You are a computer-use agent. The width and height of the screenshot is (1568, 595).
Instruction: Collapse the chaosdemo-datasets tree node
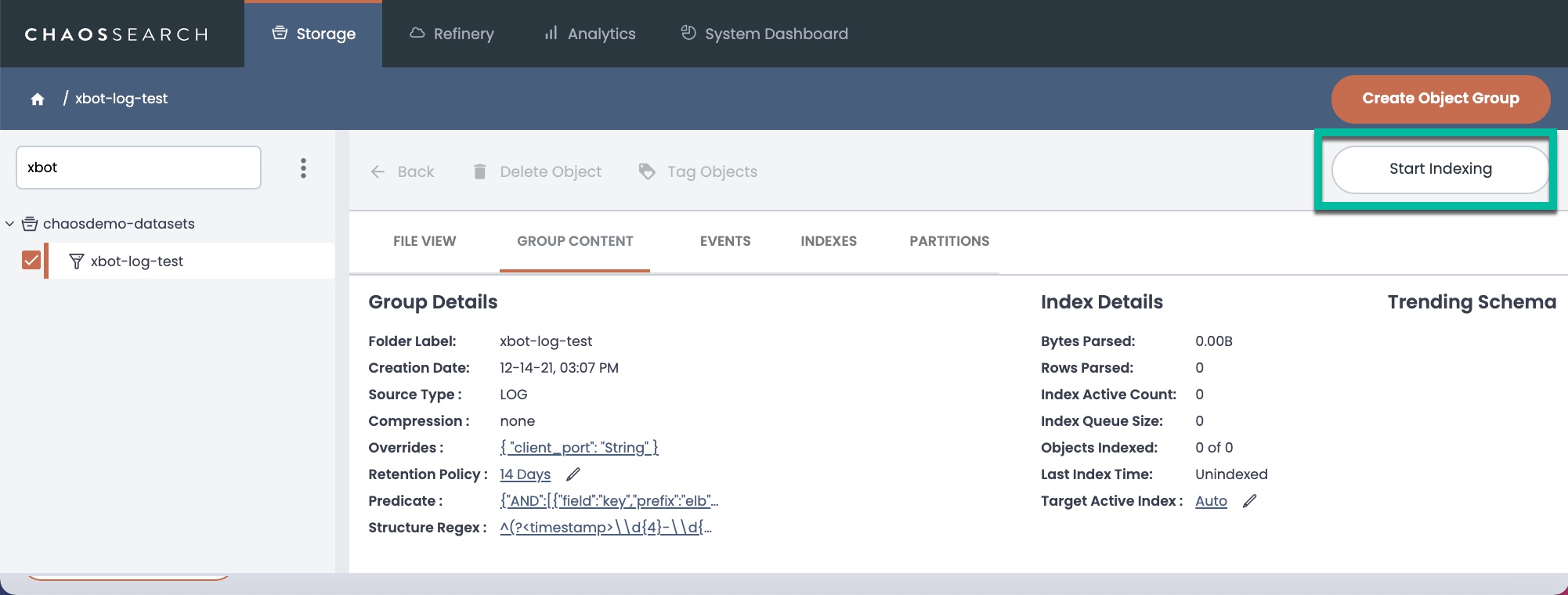9,224
